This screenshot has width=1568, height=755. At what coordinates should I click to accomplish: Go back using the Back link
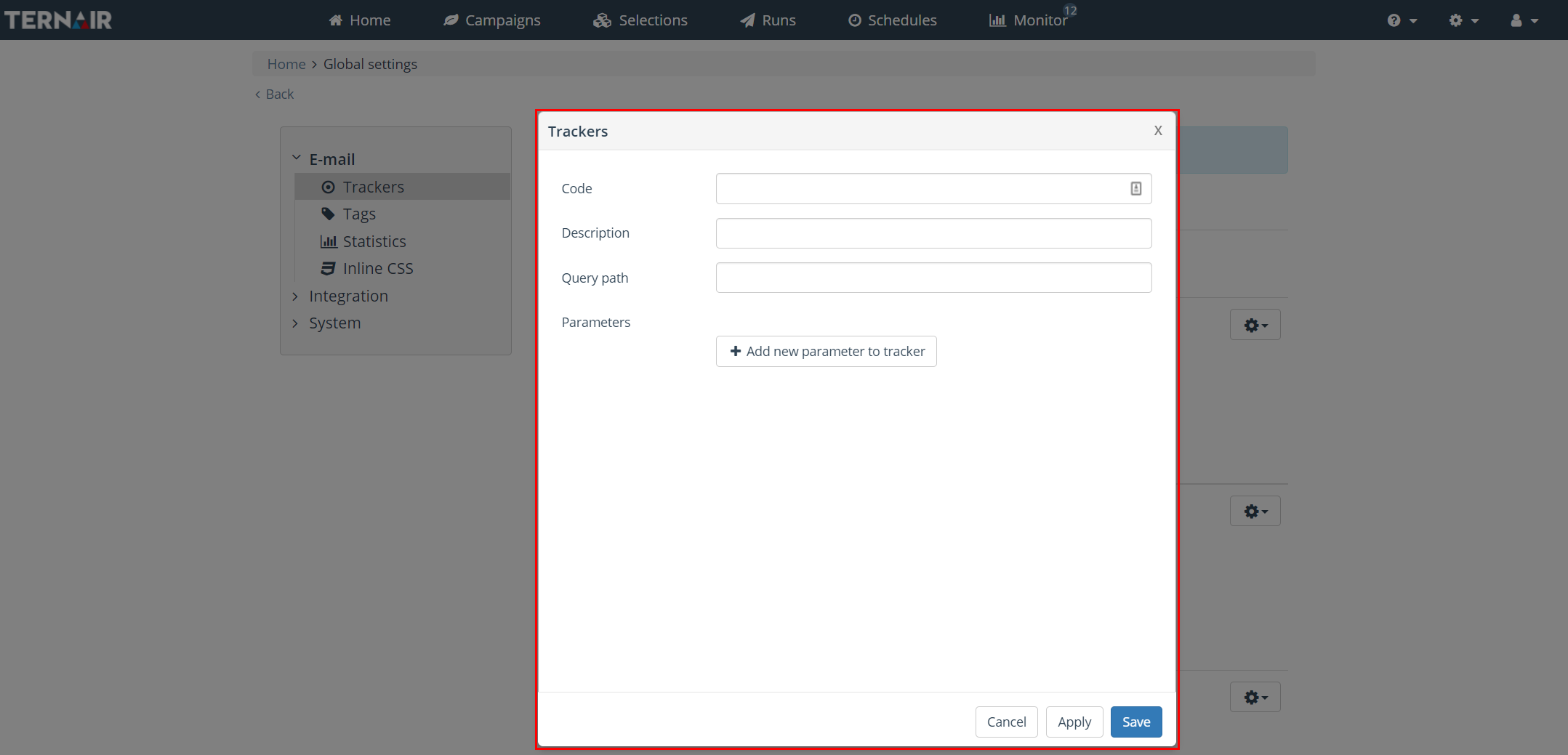(275, 94)
